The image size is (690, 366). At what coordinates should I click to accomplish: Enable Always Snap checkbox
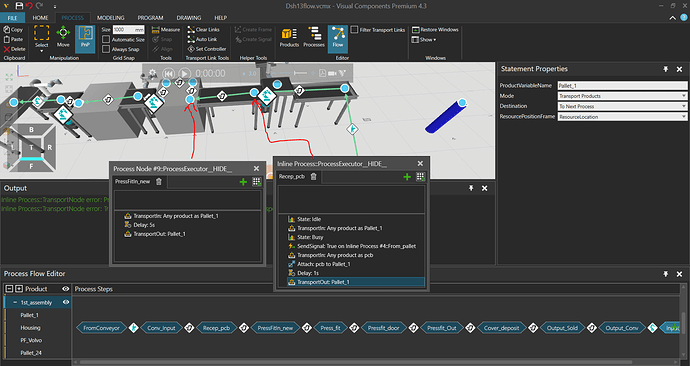(106, 49)
